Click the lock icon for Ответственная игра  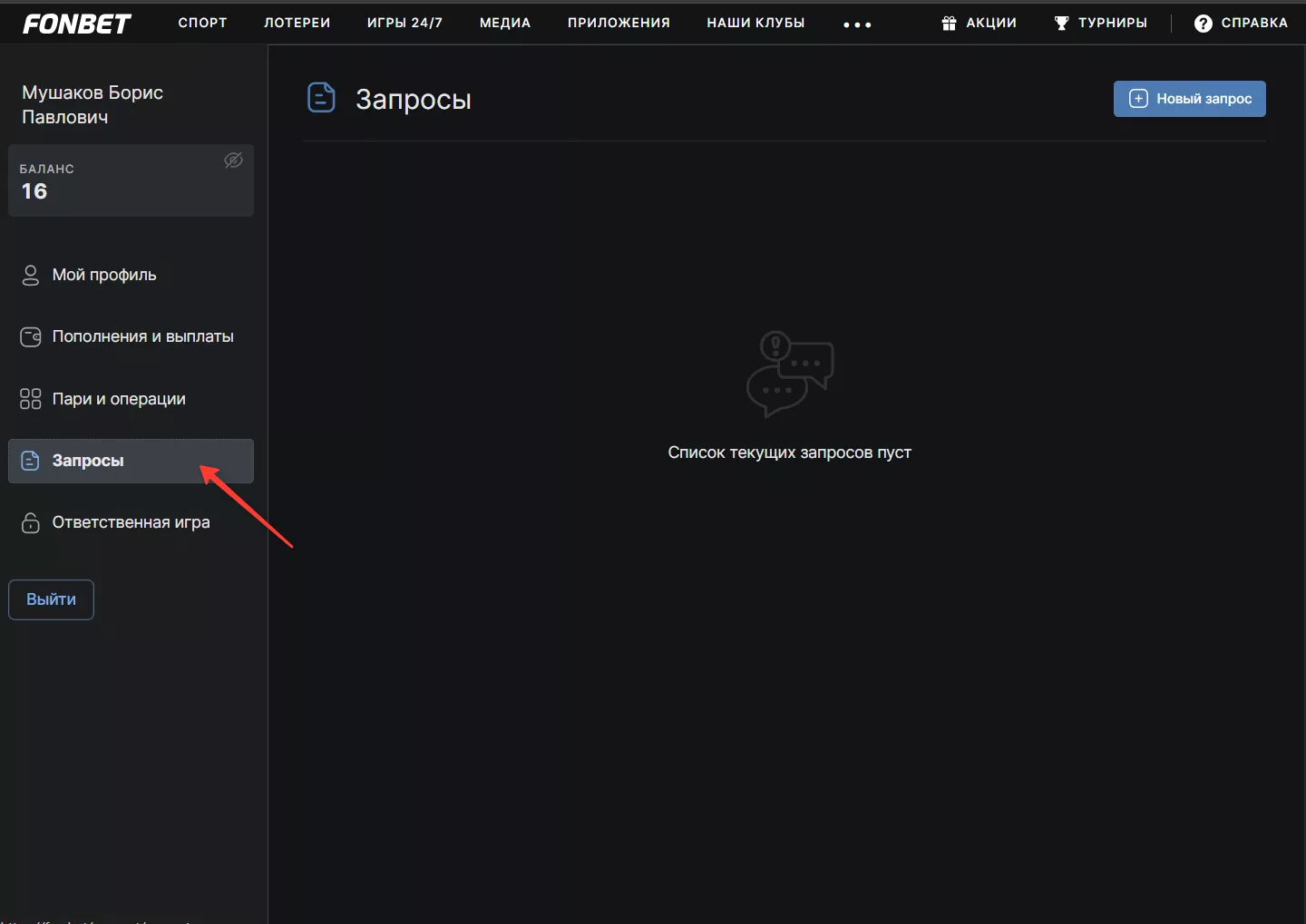pyautogui.click(x=31, y=523)
